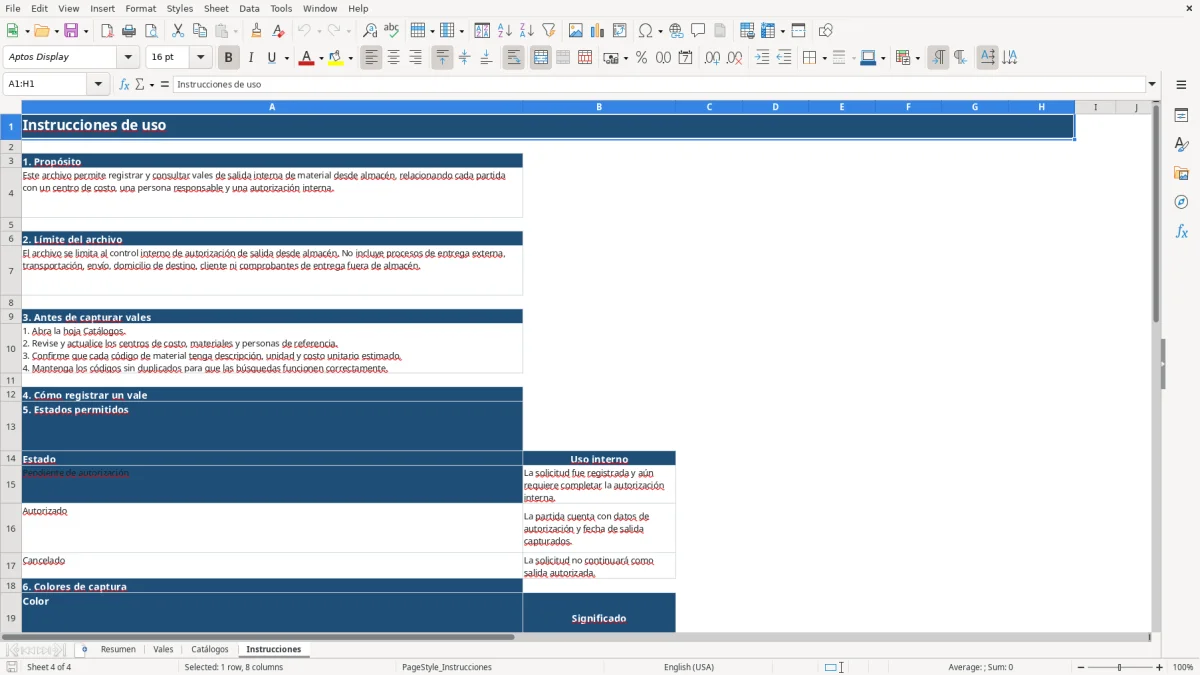Screen dimensions: 1200x675
Task: Click the formula input line
Action: click(659, 84)
